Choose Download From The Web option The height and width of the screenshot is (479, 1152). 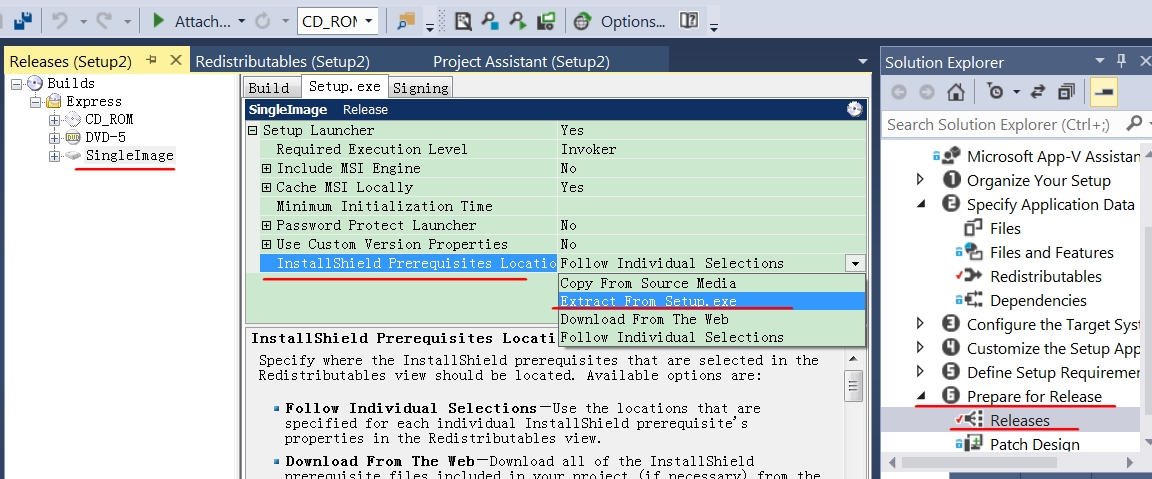[x=711, y=319]
